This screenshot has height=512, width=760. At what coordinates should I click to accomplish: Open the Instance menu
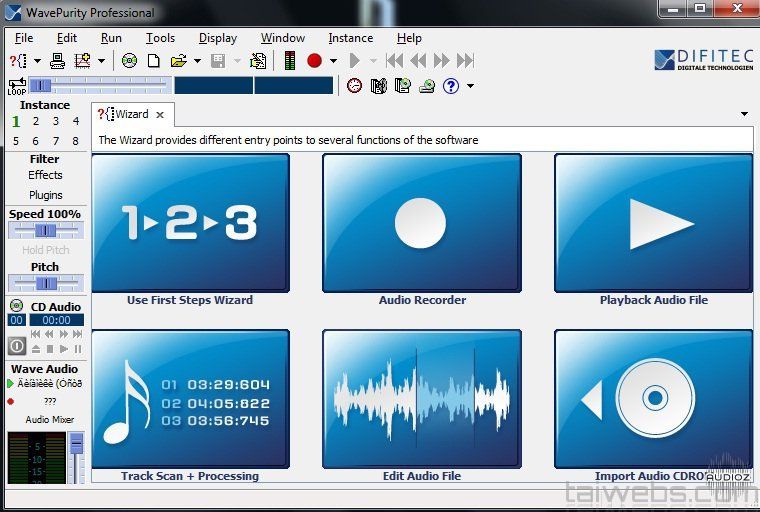pyautogui.click(x=350, y=38)
